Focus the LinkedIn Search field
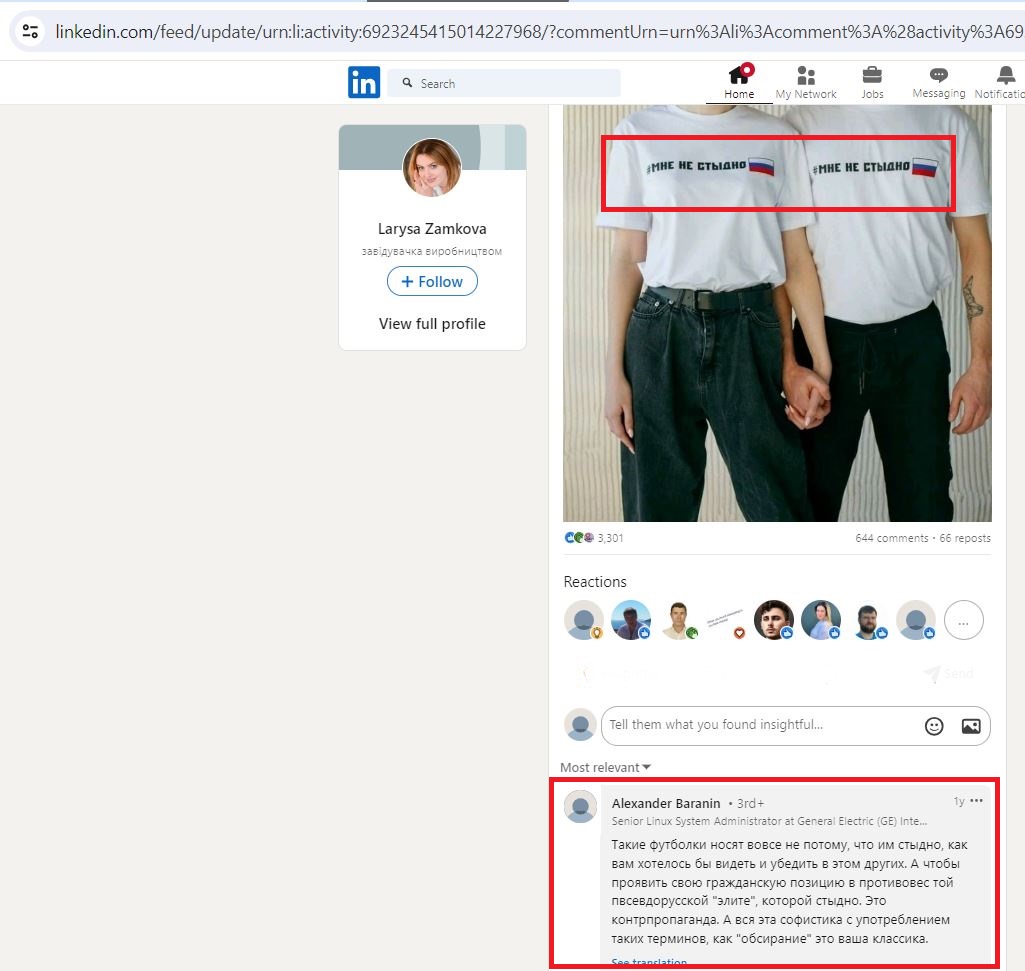Viewport: 1025px width, 971px height. [504, 83]
